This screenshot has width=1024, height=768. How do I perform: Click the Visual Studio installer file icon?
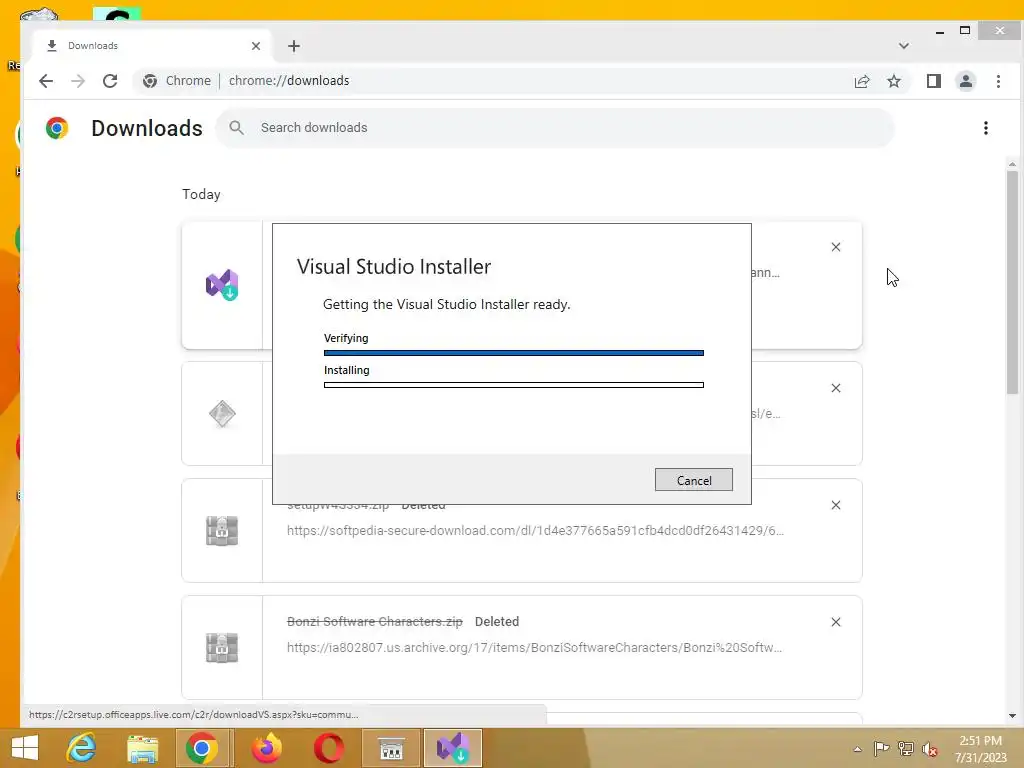click(x=222, y=285)
